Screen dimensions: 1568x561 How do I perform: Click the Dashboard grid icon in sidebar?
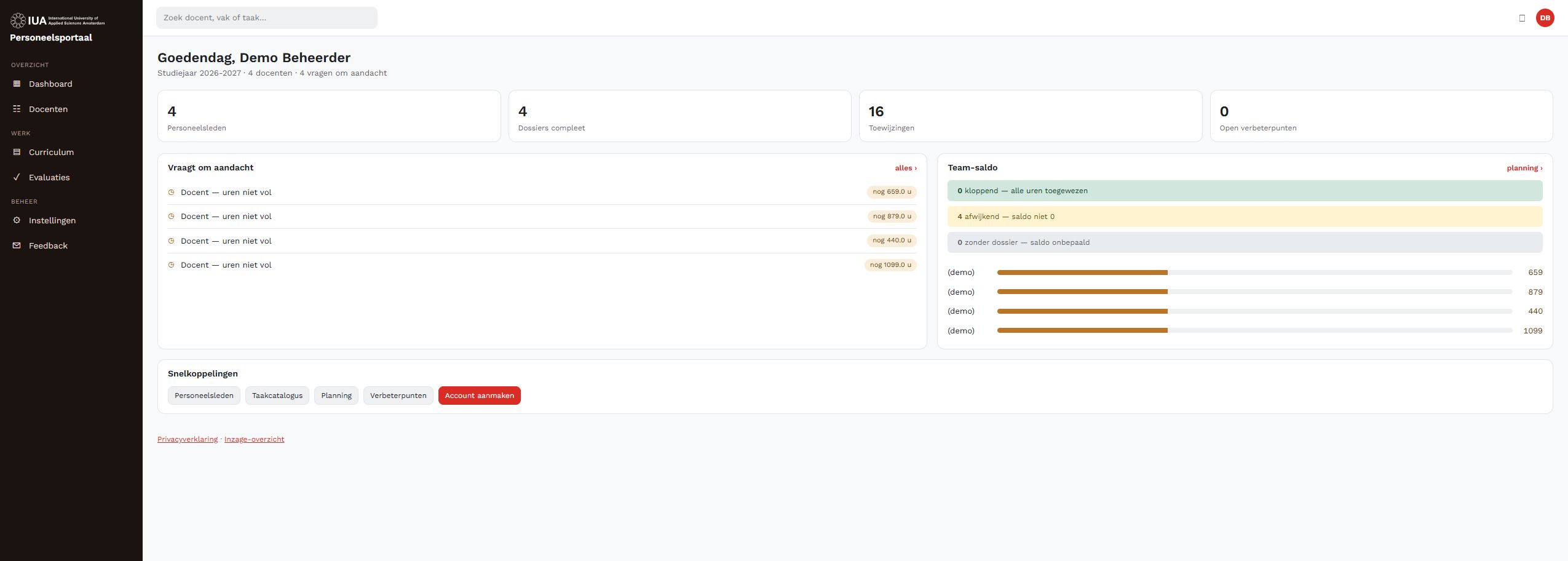17,84
